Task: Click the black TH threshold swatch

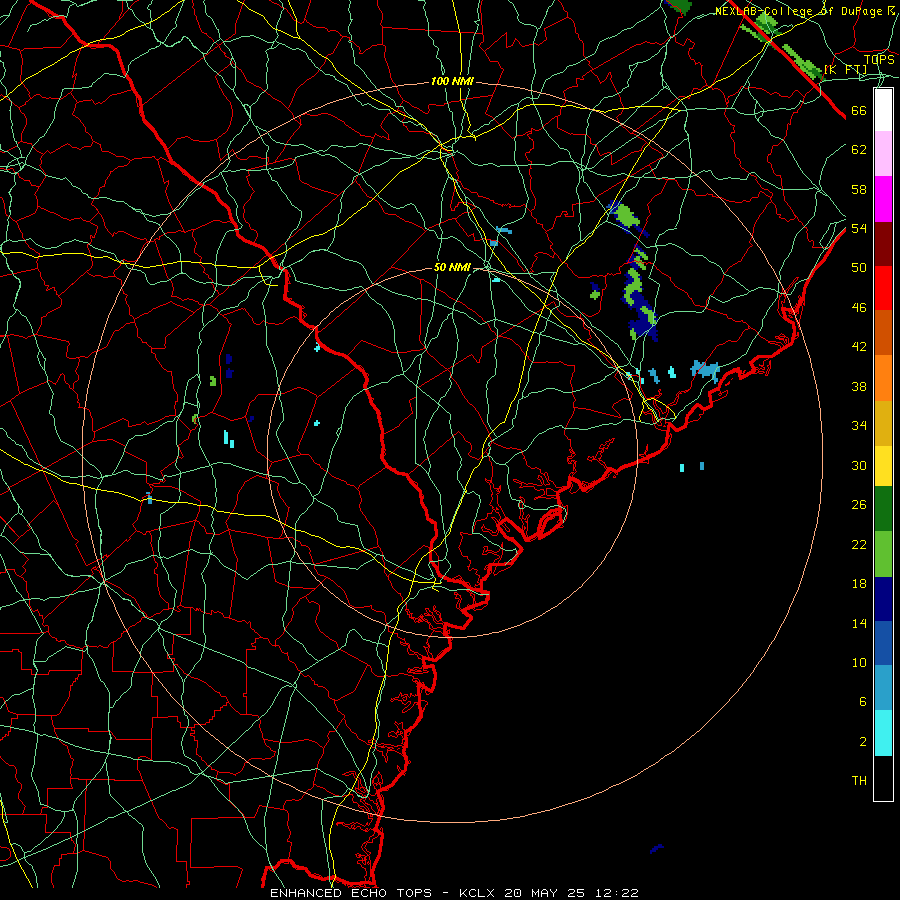Action: 883,778
